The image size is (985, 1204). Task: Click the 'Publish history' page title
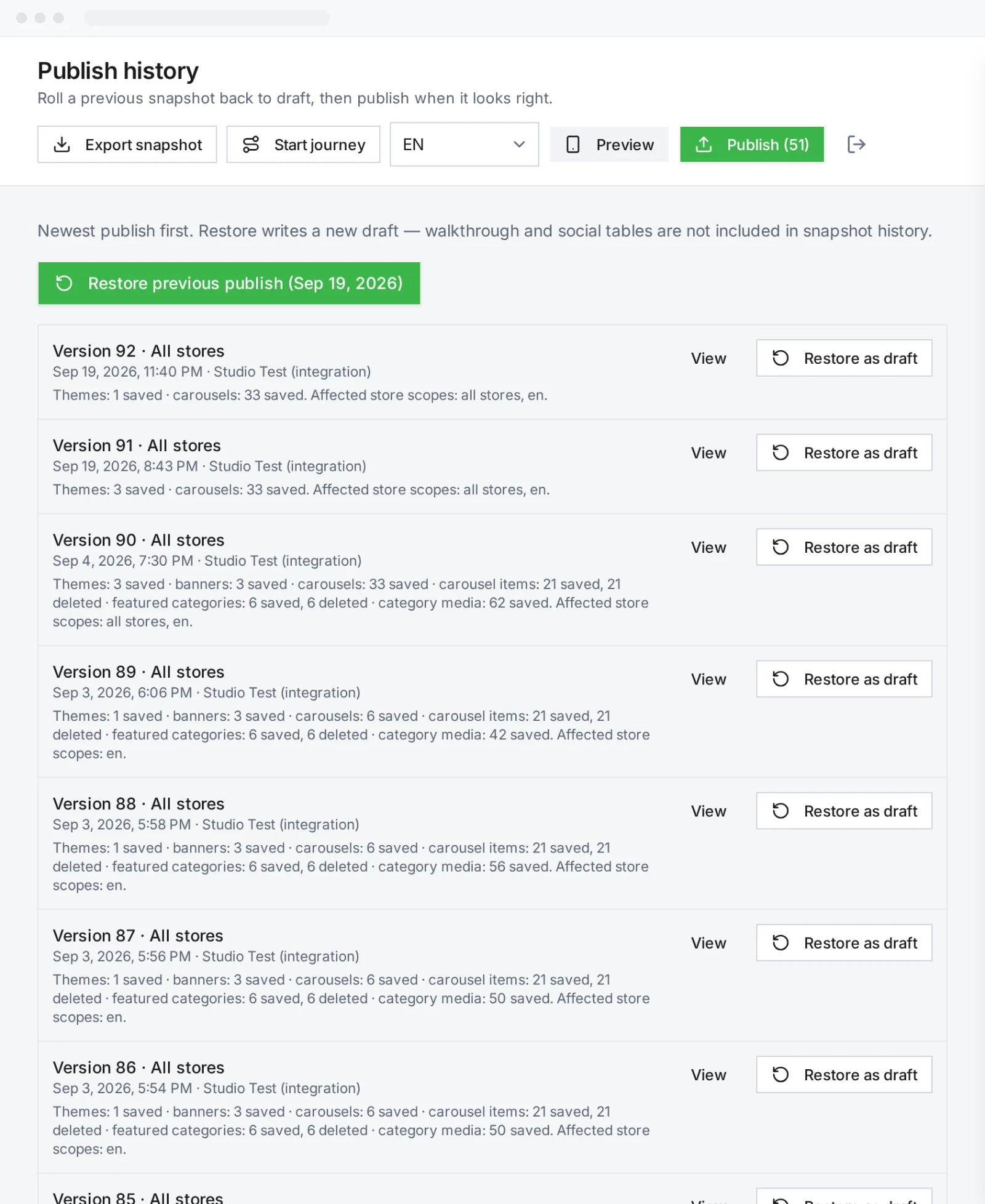coord(118,71)
